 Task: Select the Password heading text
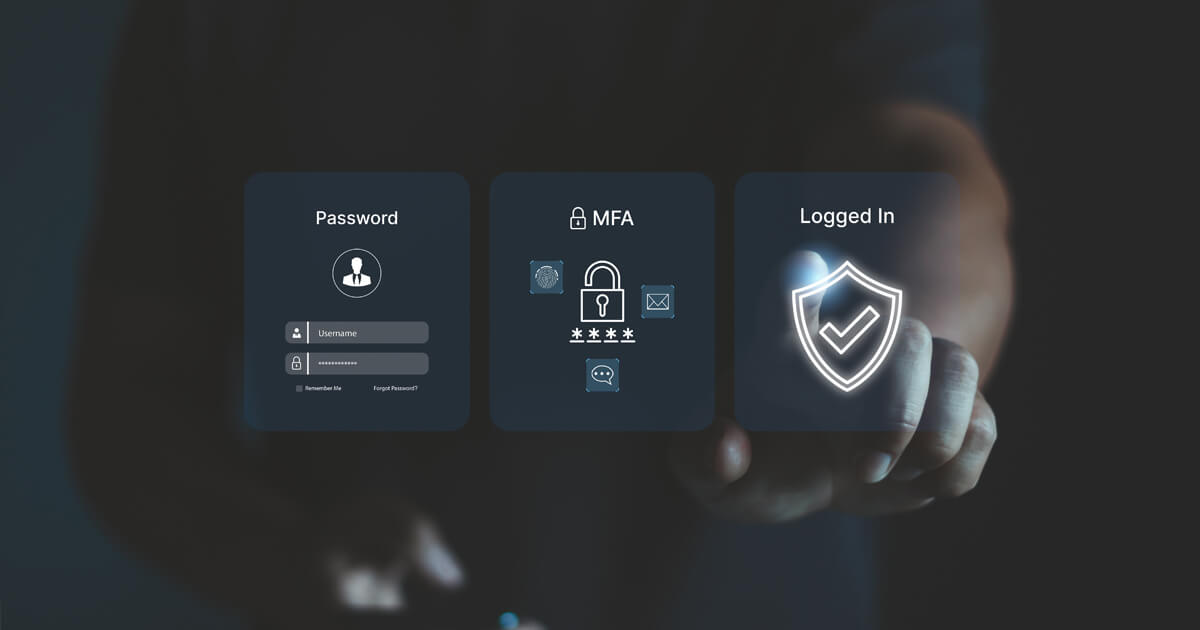tap(357, 218)
